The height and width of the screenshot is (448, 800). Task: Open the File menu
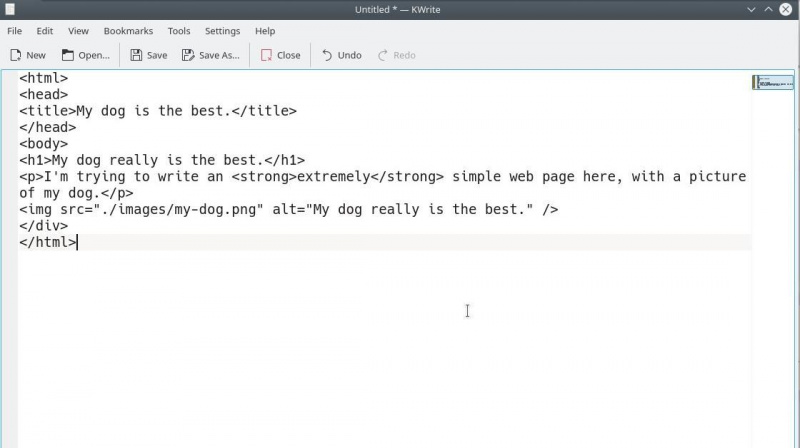click(14, 31)
